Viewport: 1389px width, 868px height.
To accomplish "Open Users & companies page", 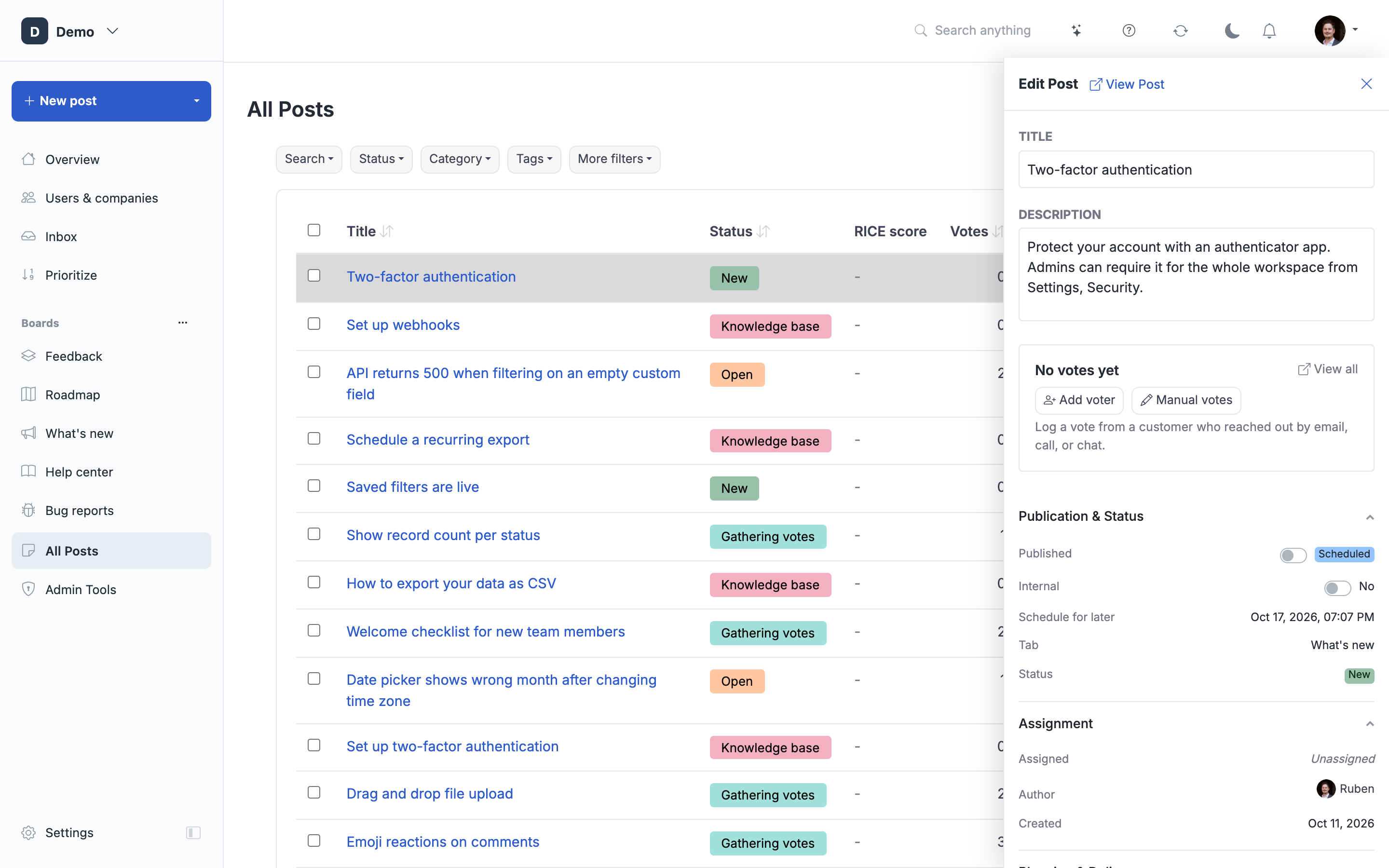I will point(111,198).
